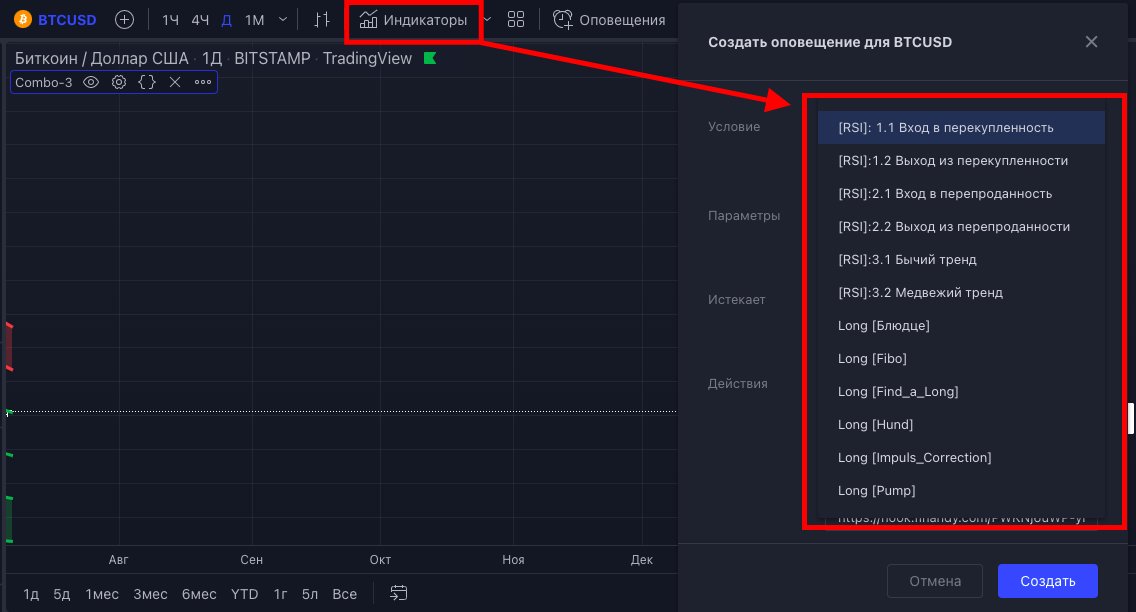Viewport: 1136px width, 612px height.
Task: Choose Long [Fibo] condition
Action: (x=961, y=359)
